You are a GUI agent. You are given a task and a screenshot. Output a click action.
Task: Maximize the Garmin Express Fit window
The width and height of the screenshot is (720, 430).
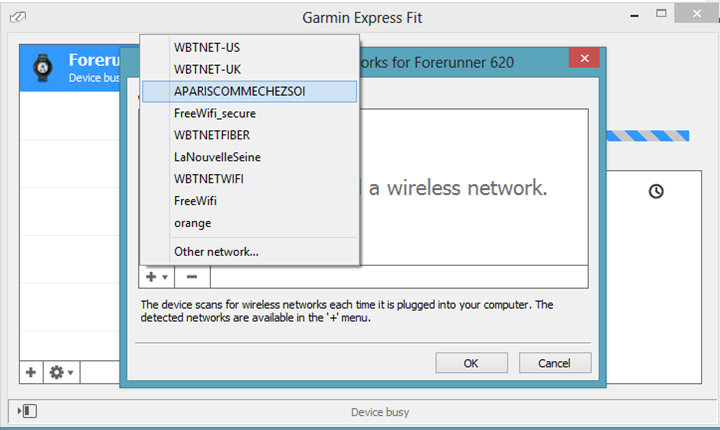[661, 14]
